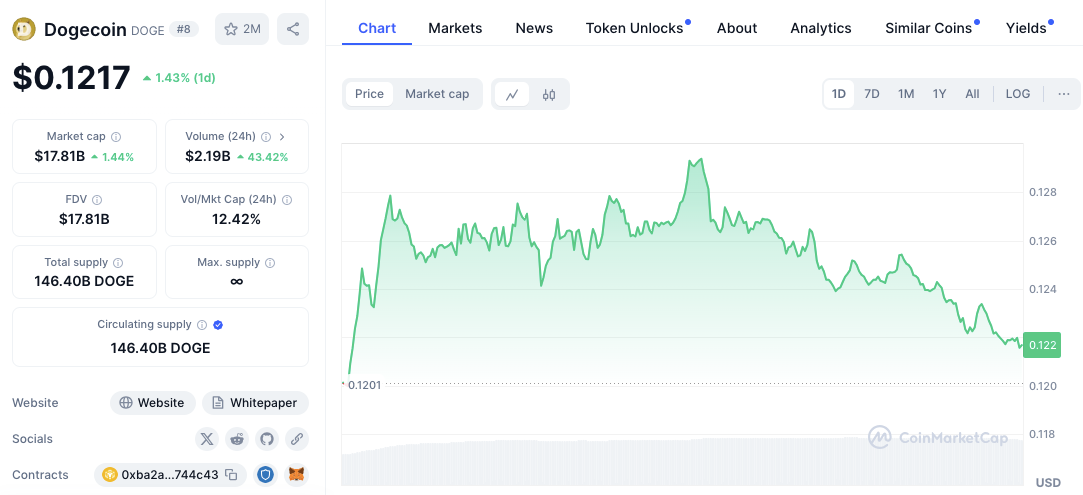Click the blue shield wallet icon

[265, 475]
